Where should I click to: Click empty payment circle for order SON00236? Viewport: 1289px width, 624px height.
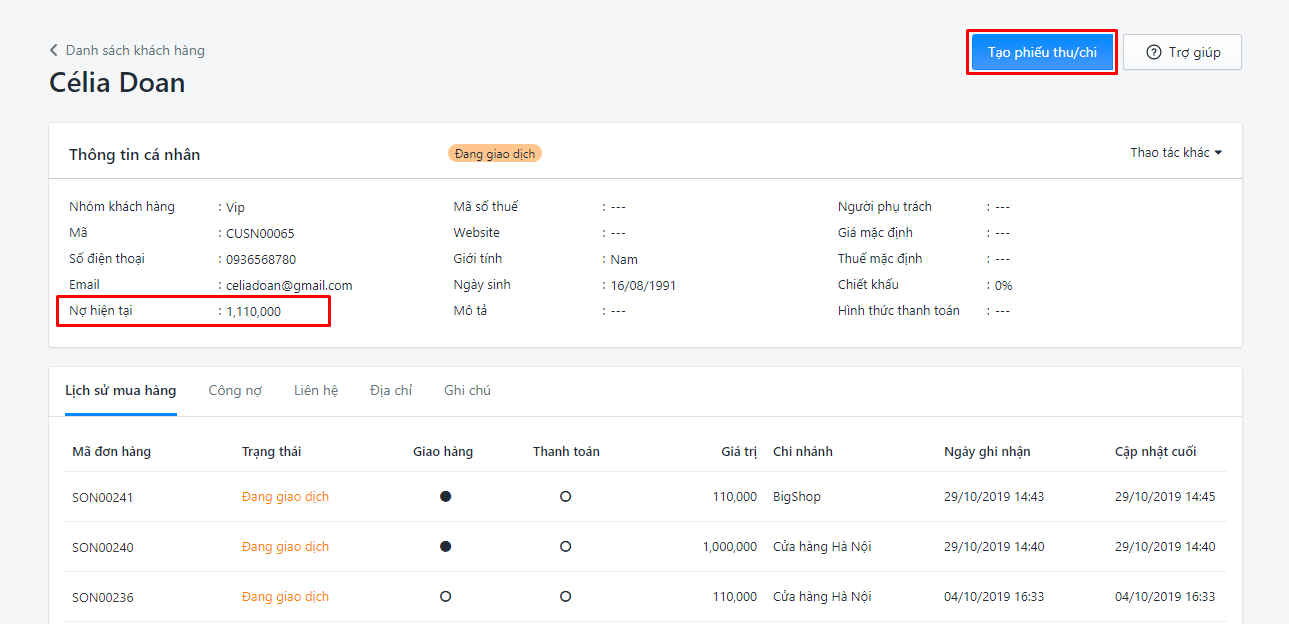(565, 596)
